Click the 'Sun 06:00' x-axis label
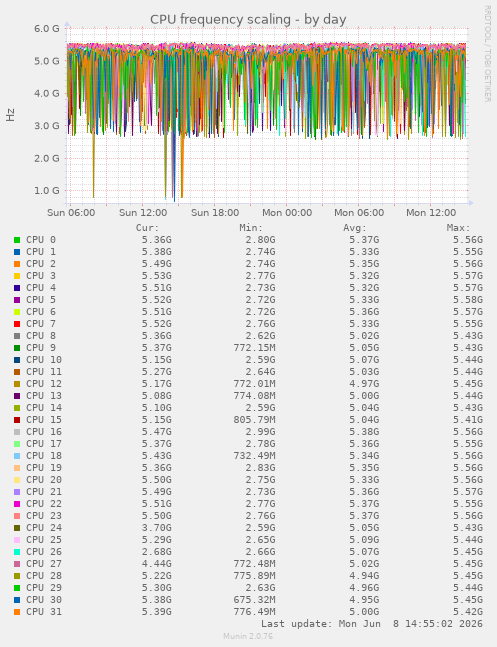The height and width of the screenshot is (647, 497). click(71, 213)
